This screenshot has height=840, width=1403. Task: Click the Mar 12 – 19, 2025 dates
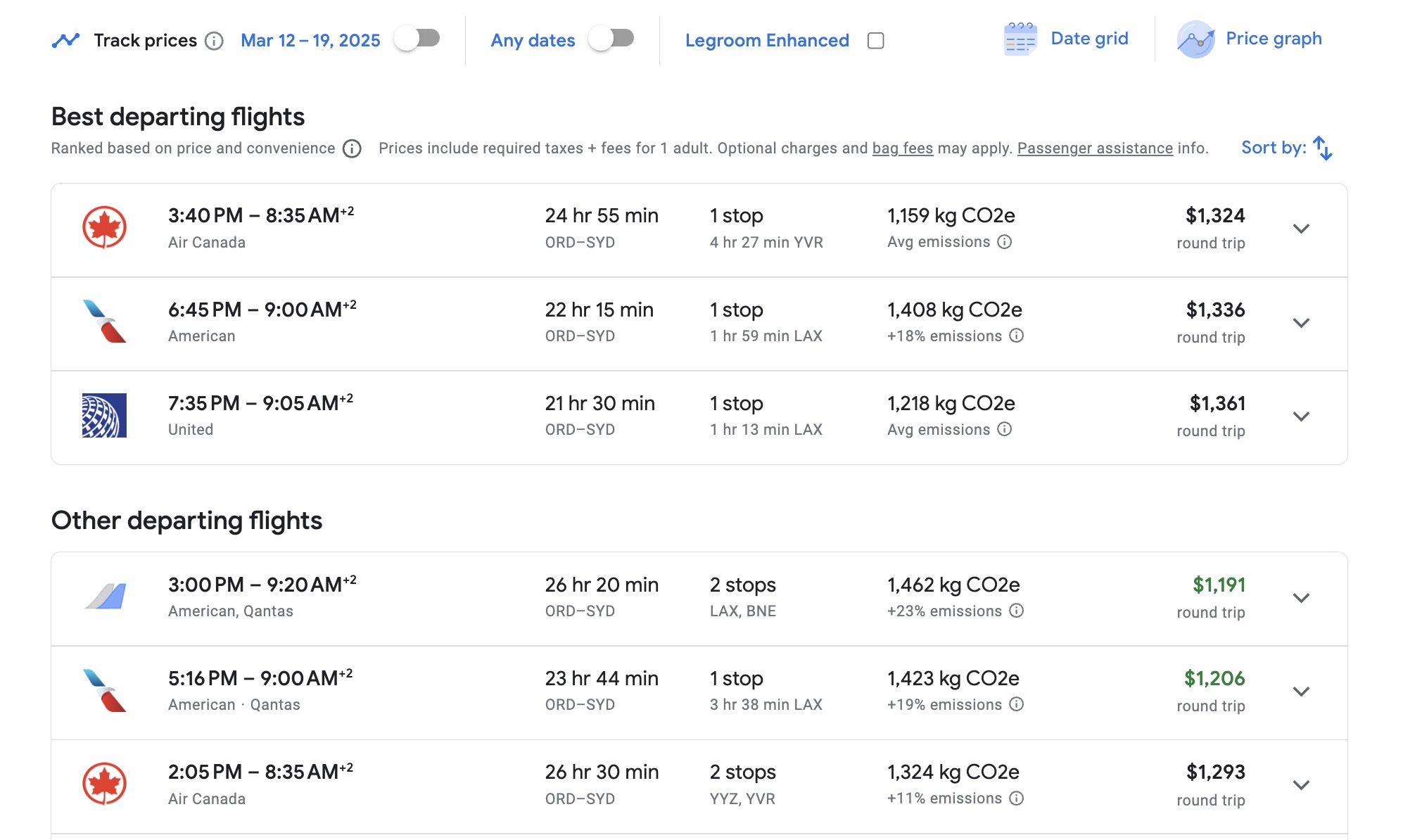[310, 40]
